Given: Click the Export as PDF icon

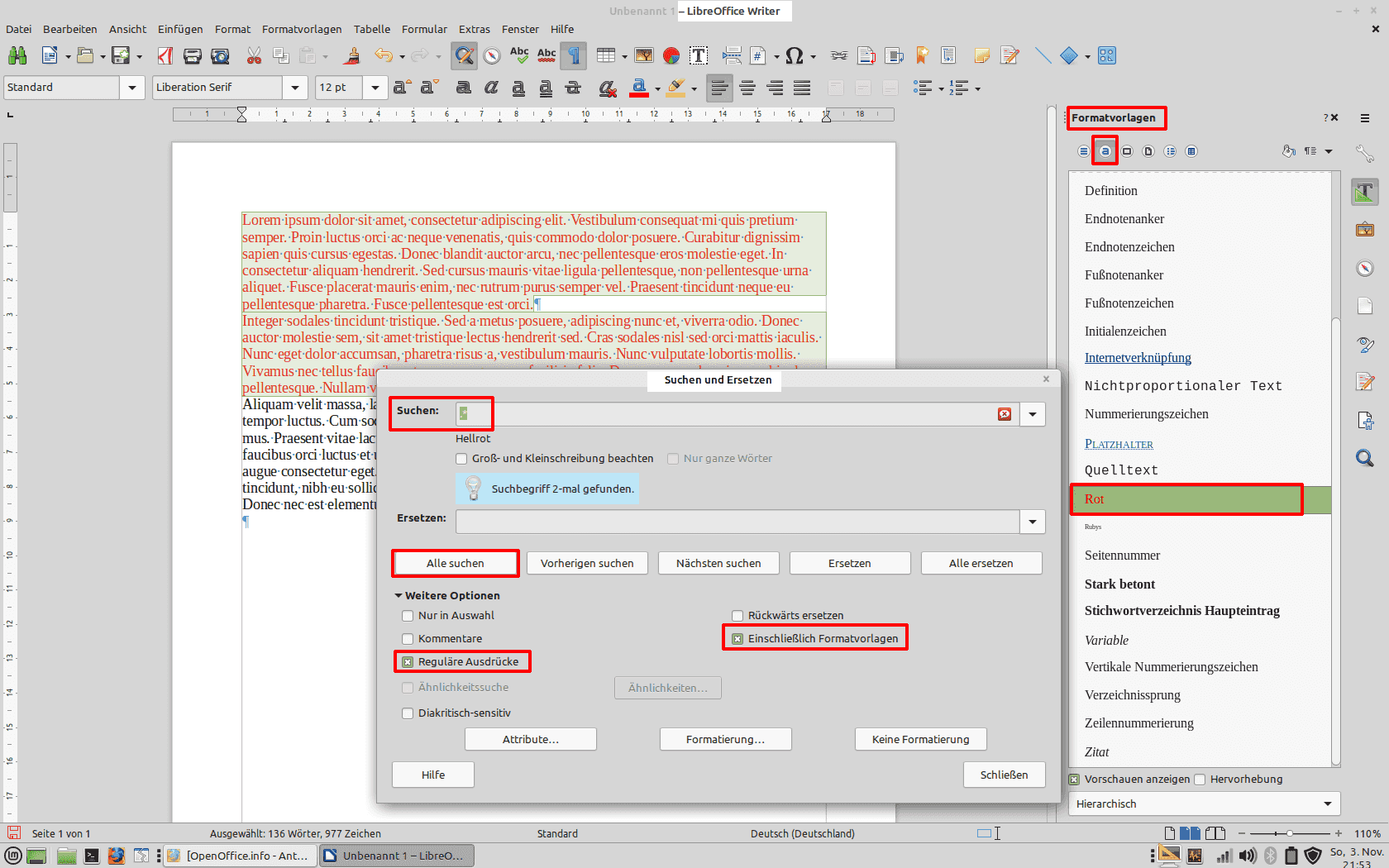Looking at the screenshot, I should [x=165, y=55].
